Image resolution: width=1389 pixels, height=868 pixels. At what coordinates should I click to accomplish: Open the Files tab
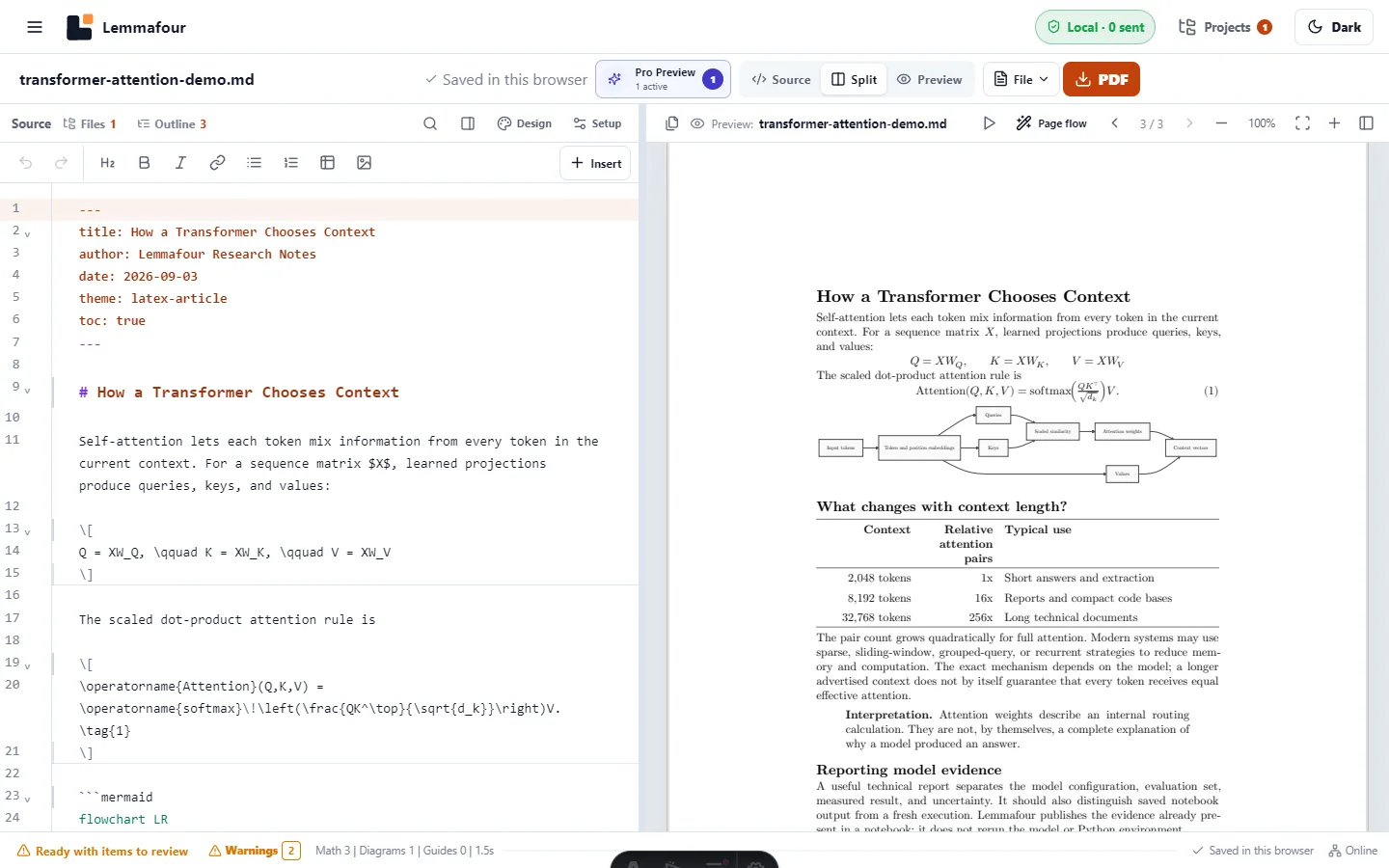tap(90, 123)
